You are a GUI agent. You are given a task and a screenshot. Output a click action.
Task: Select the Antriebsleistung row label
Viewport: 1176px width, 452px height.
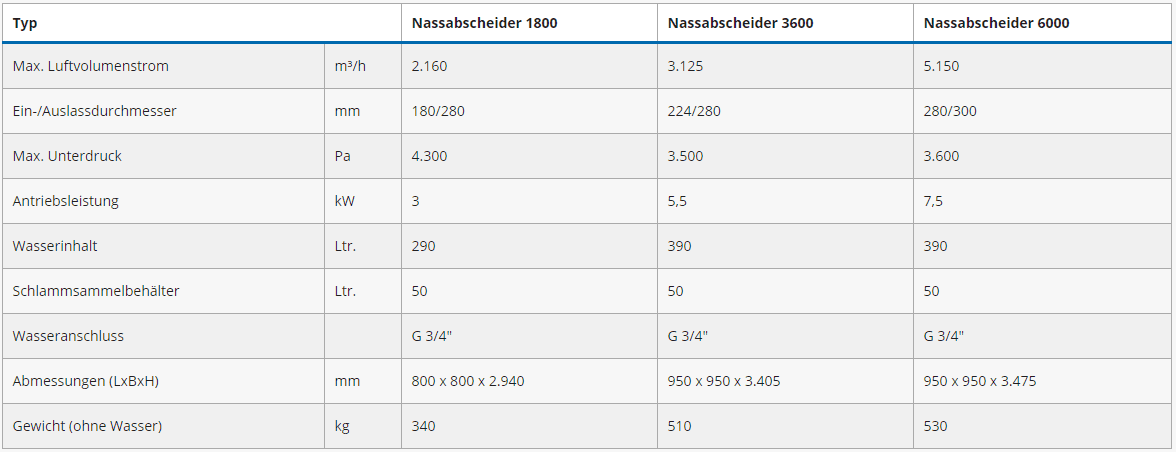pyautogui.click(x=66, y=201)
